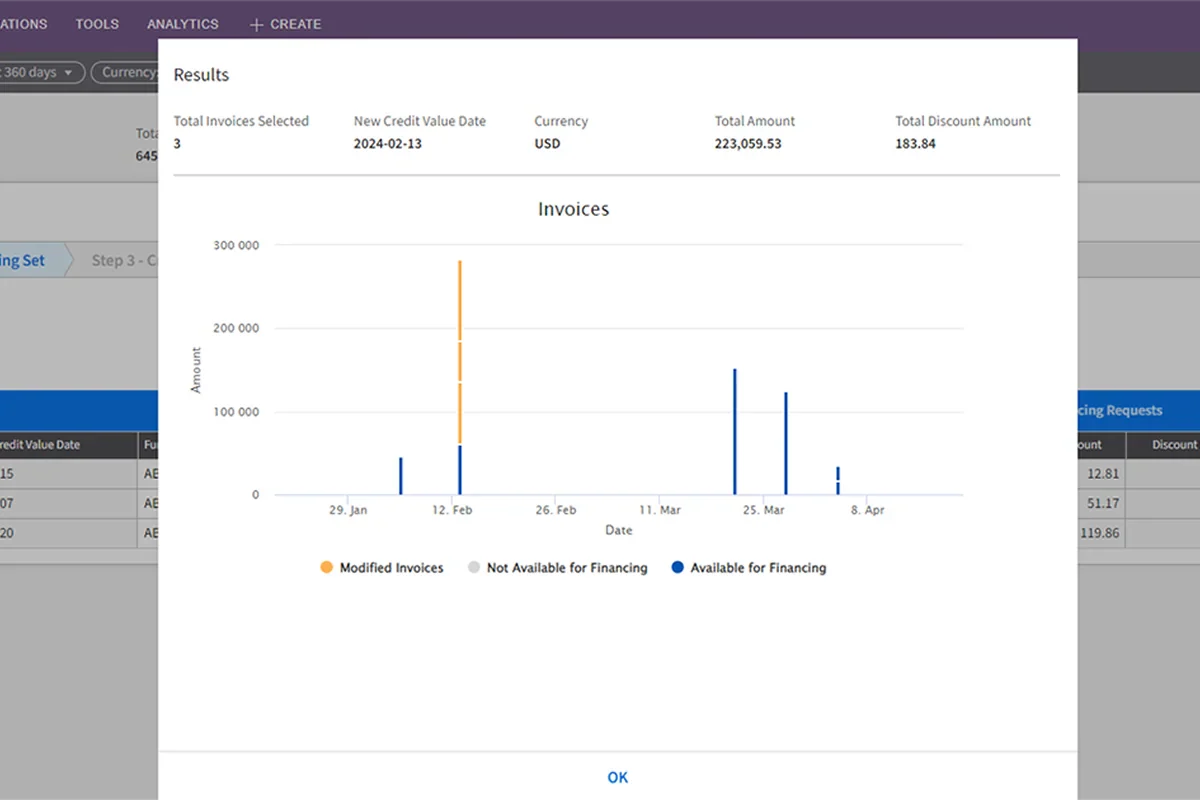Click the gray Not Available legend dot
1200x800 pixels.
tap(473, 567)
